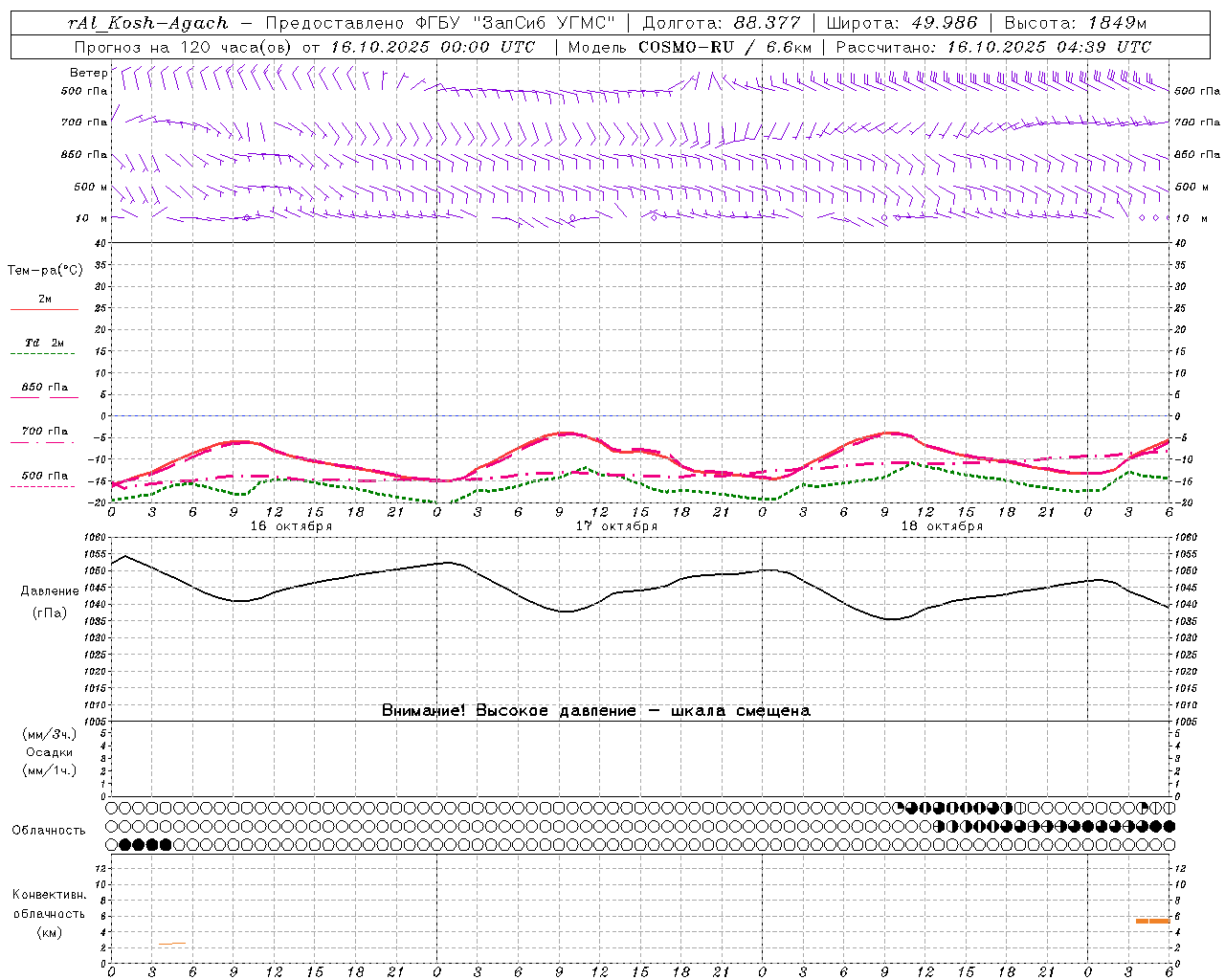This screenshot has height=980, width=1225.
Task: Click the longitude value 'Долгота: 88.377'
Action: pyautogui.click(x=720, y=23)
